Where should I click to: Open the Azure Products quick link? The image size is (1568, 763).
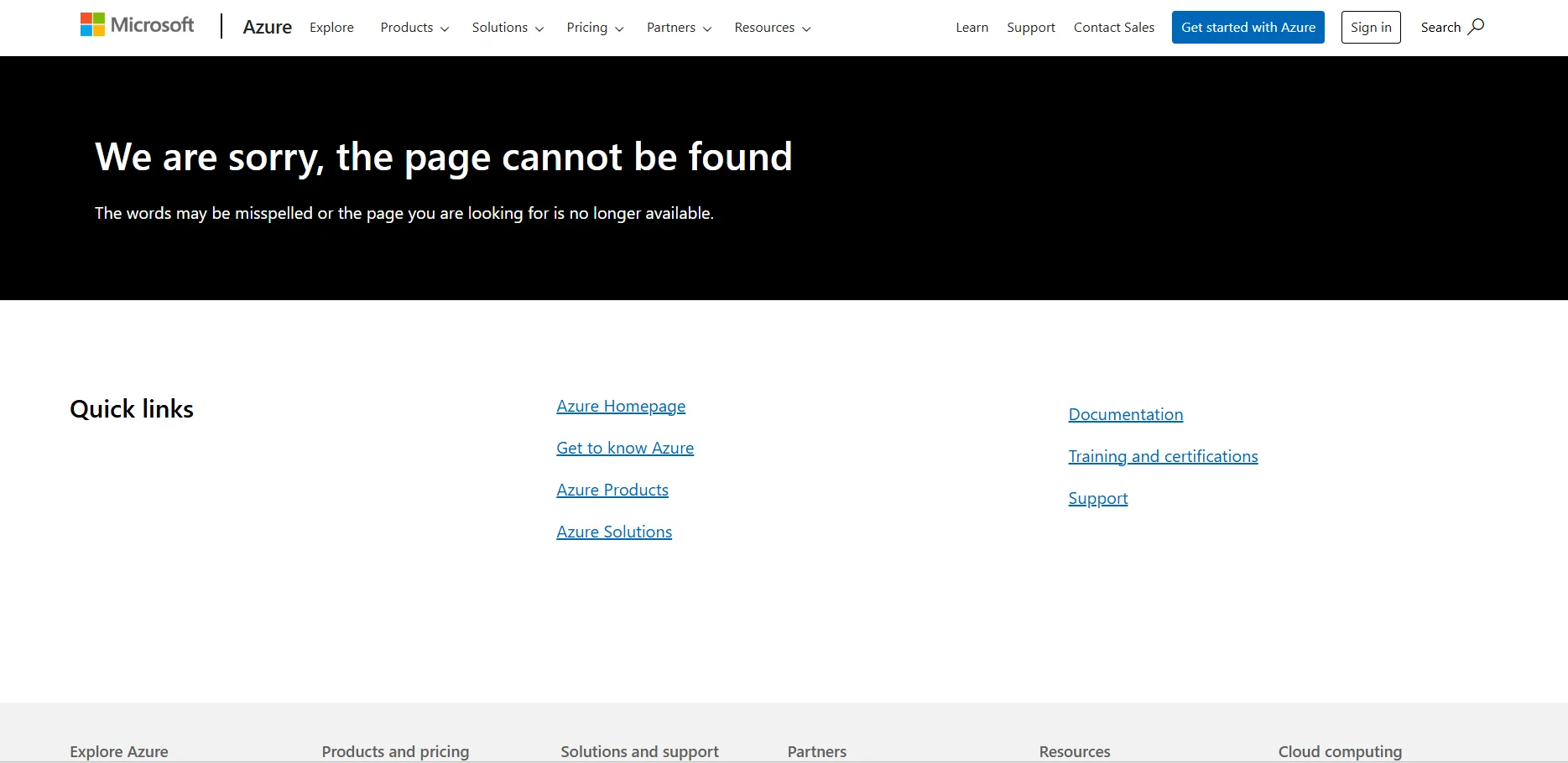612,490
